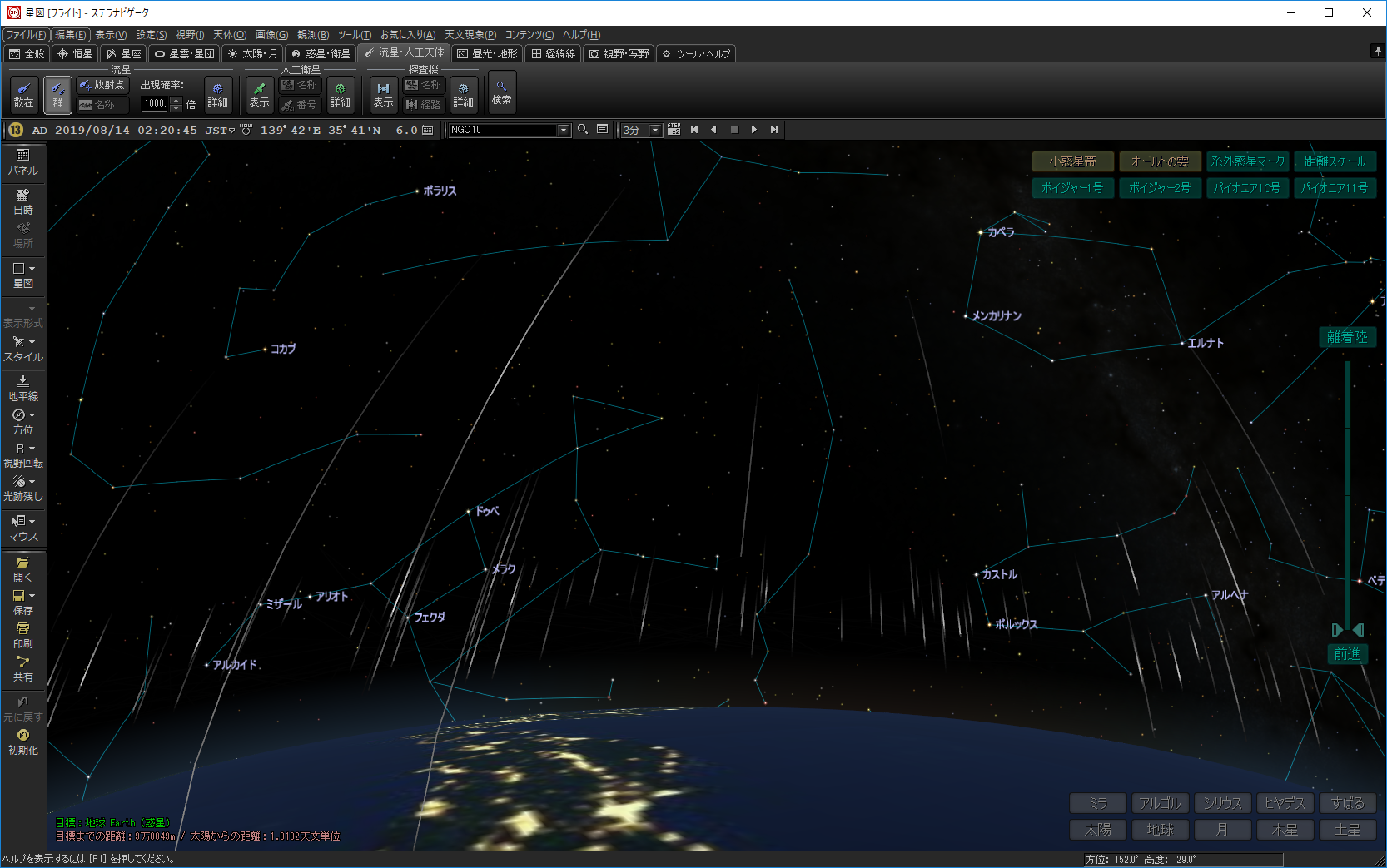Click the occurrence rate 1000 field

154,104
